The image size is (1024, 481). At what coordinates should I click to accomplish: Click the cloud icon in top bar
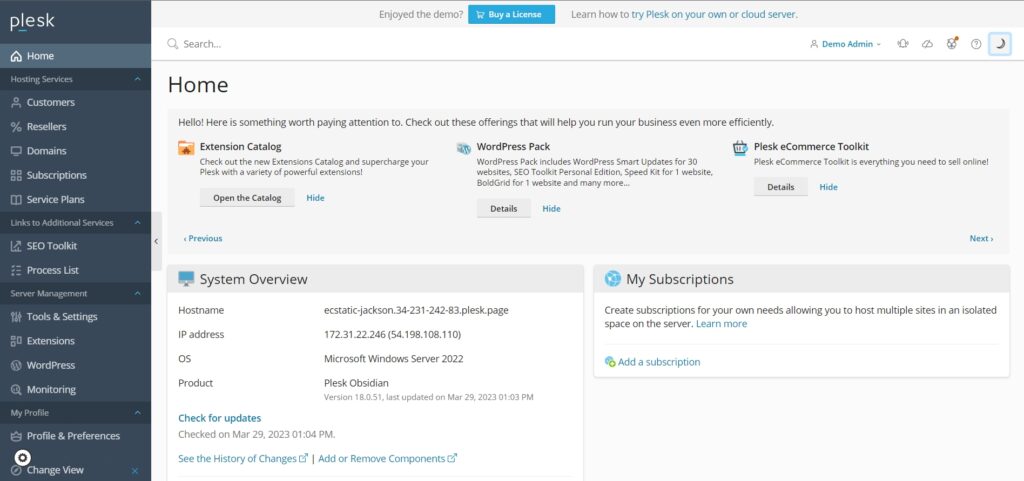pos(927,44)
